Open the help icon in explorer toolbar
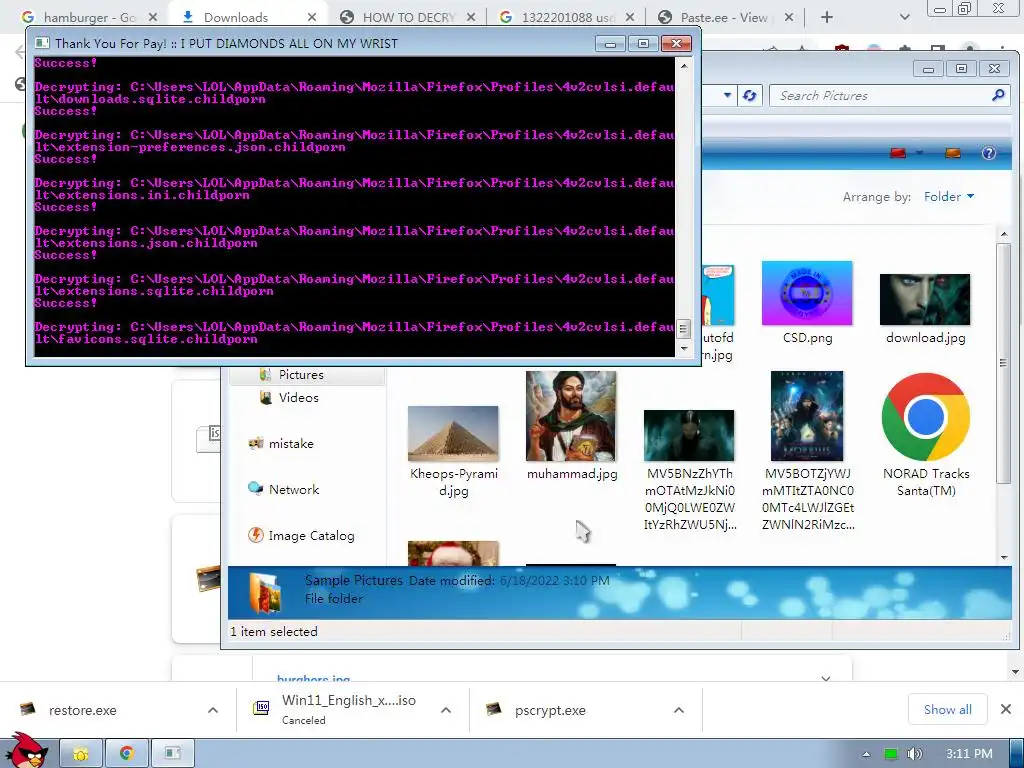Viewport: 1024px width, 768px height. pos(989,153)
